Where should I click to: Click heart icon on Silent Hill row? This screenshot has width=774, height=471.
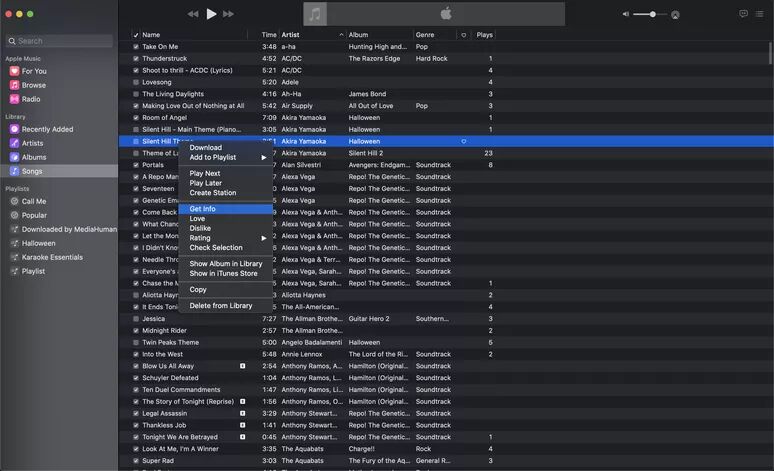click(x=464, y=141)
